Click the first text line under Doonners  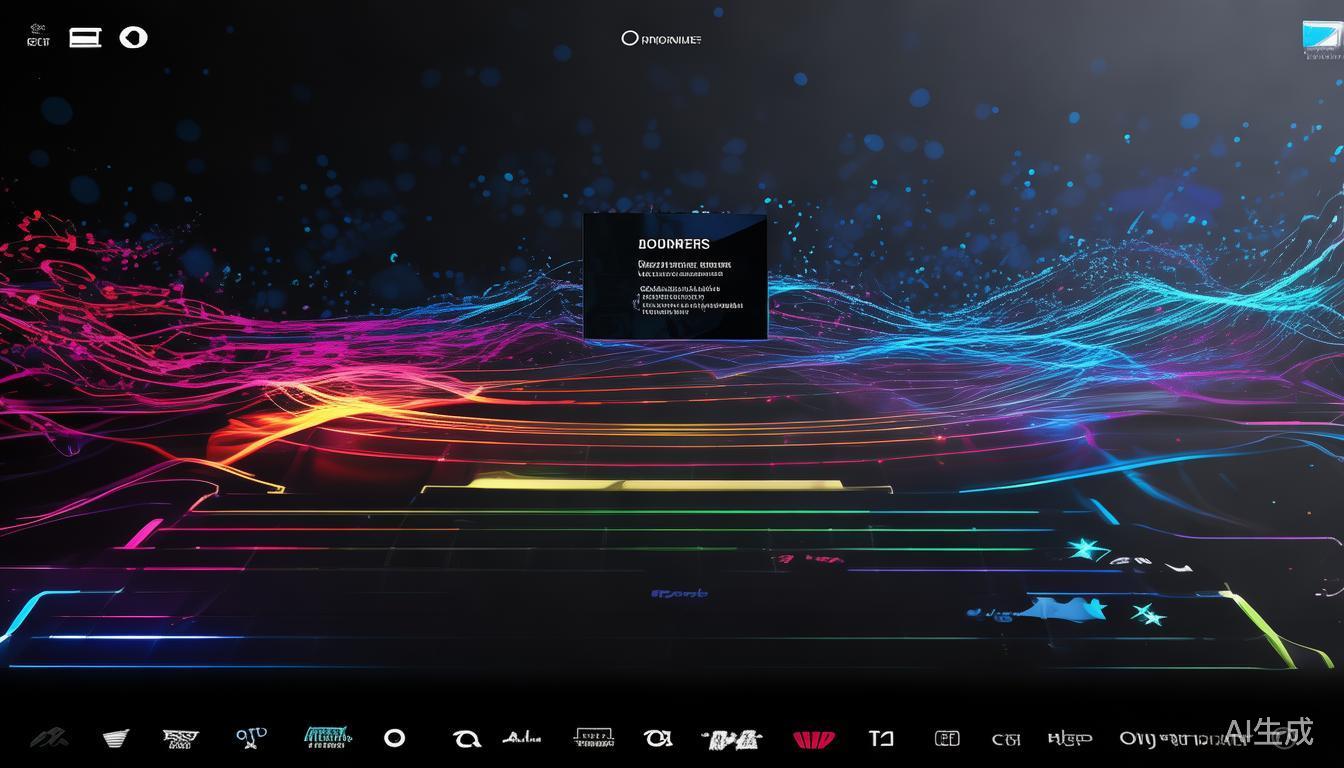click(x=684, y=266)
